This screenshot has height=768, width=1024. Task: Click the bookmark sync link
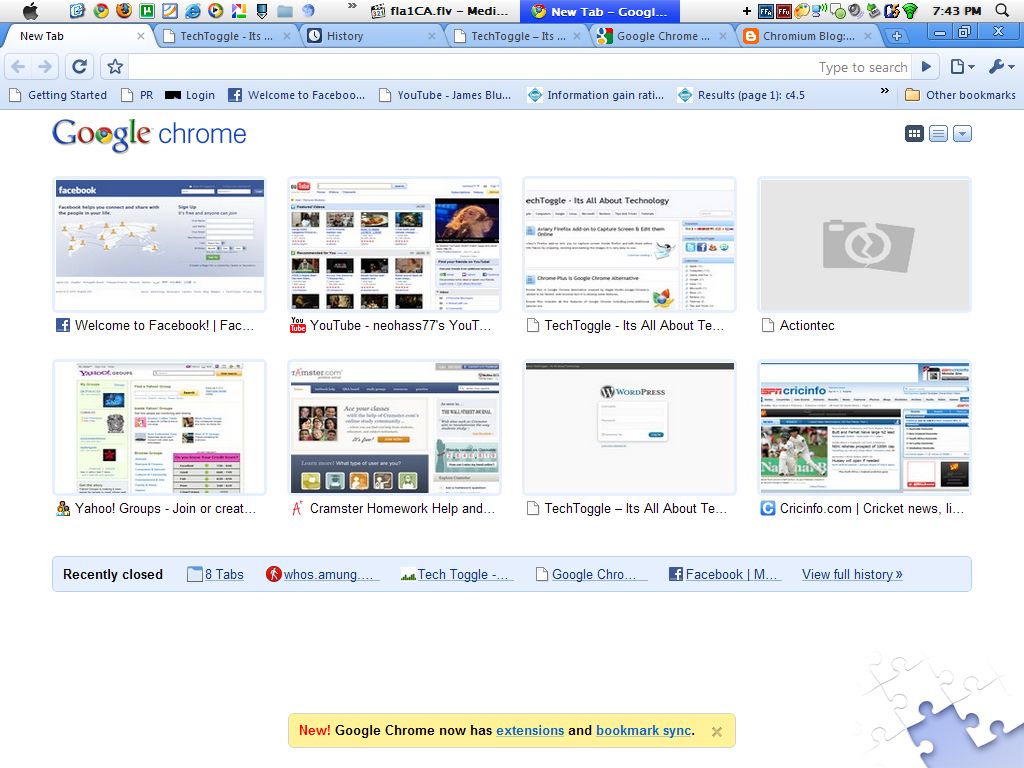(x=643, y=730)
